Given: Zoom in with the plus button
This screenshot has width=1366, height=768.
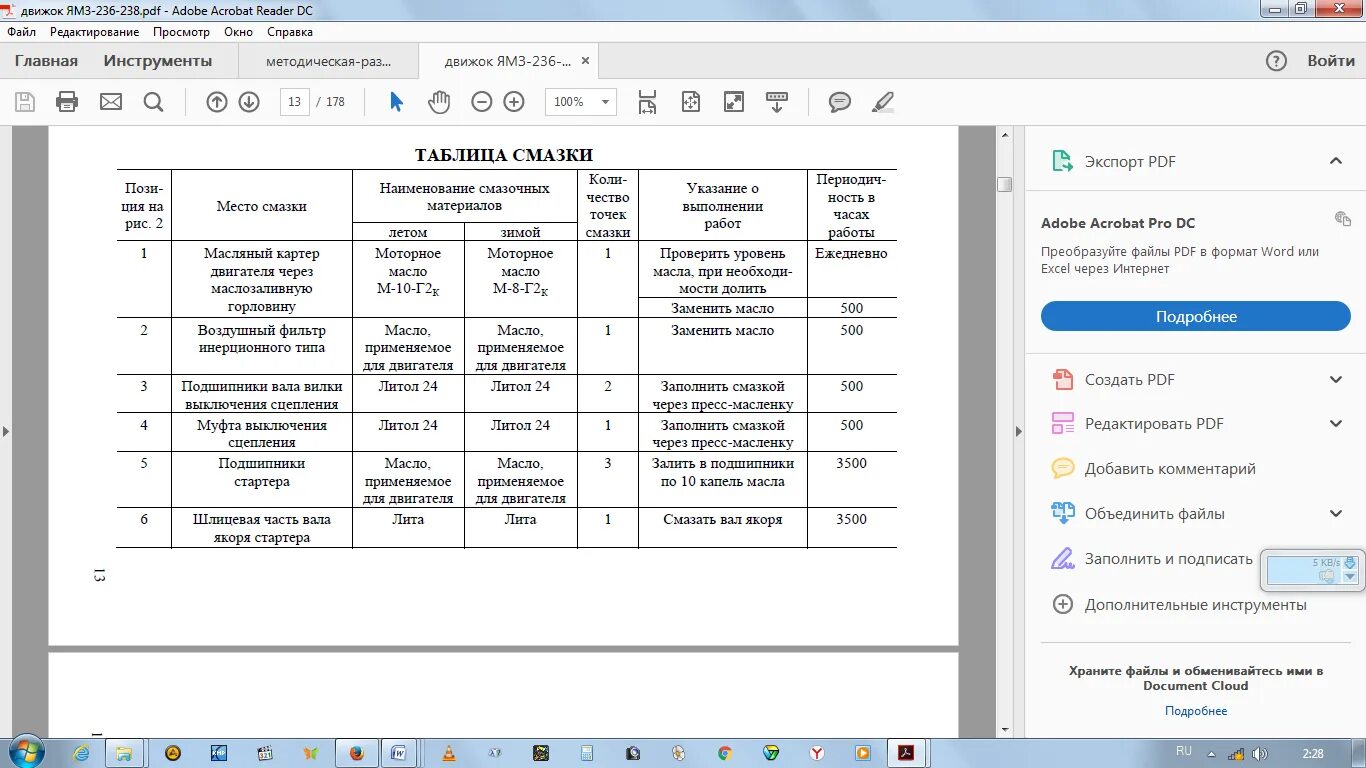Looking at the screenshot, I should (x=514, y=102).
